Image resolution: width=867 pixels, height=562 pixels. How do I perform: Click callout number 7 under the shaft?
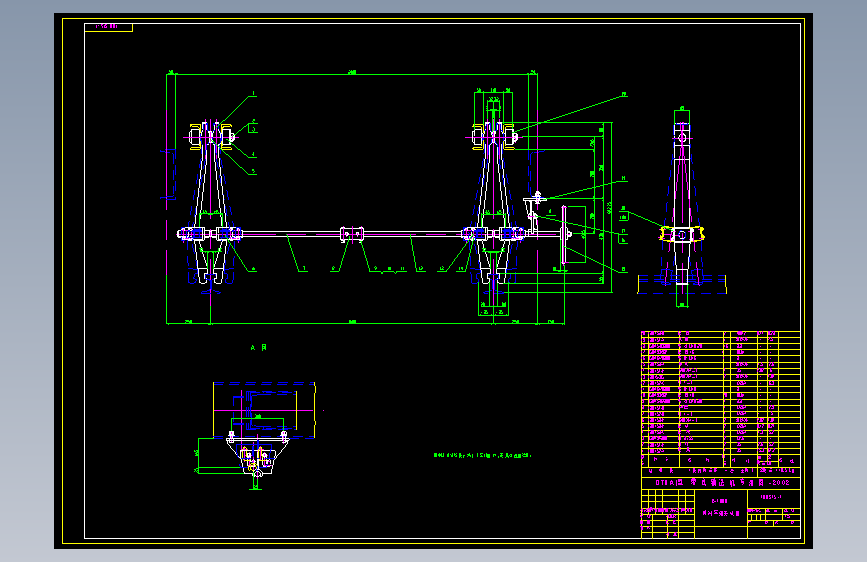coord(304,269)
